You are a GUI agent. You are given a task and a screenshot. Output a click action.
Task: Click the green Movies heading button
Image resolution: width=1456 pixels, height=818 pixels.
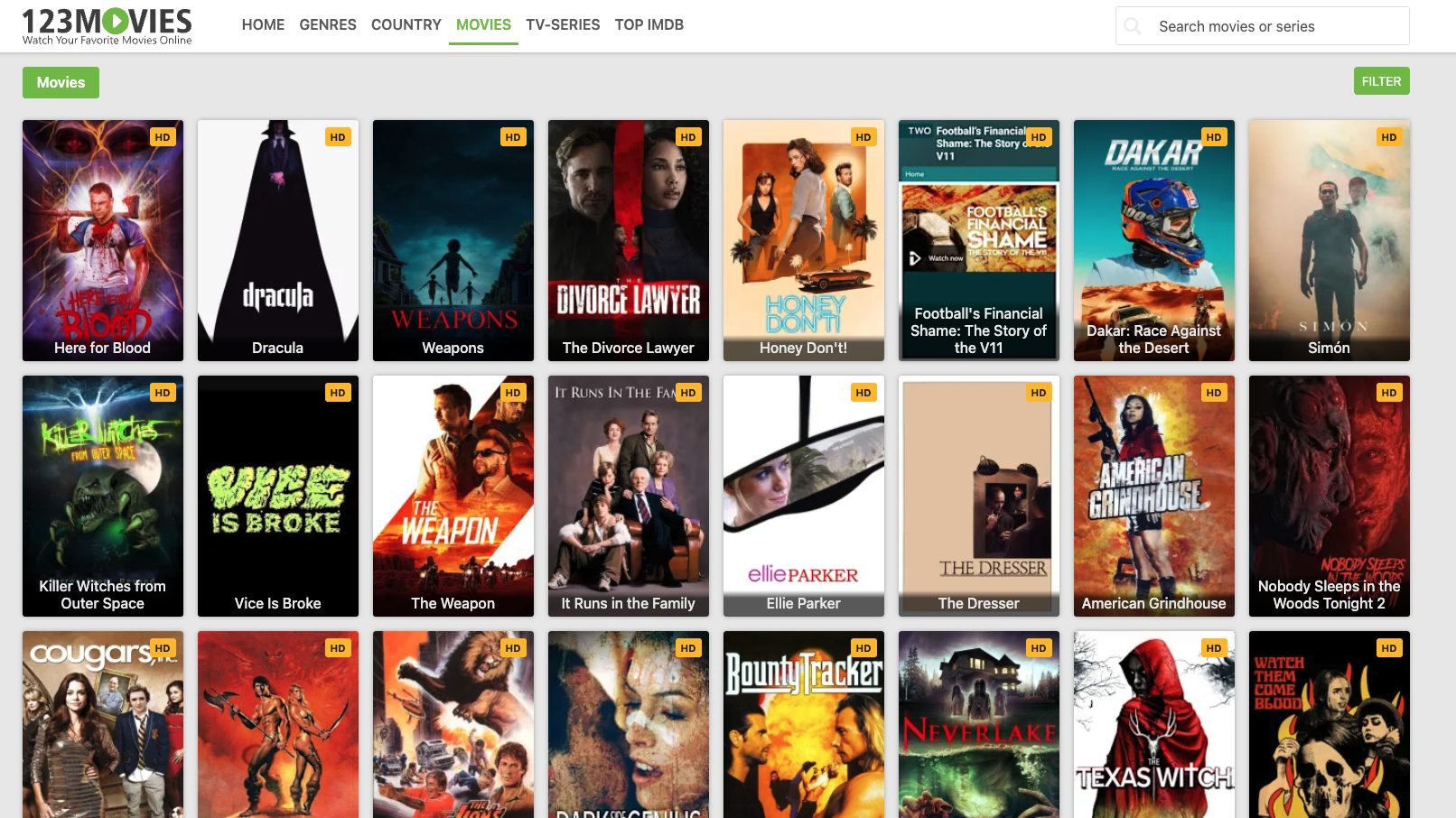click(61, 82)
